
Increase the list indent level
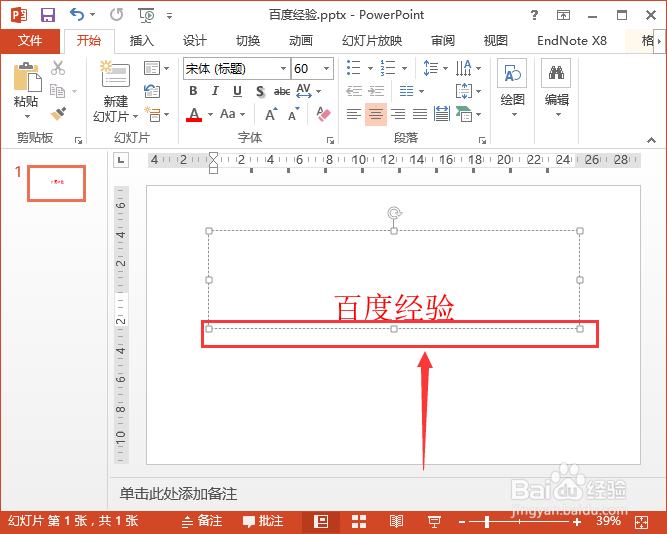(376, 91)
